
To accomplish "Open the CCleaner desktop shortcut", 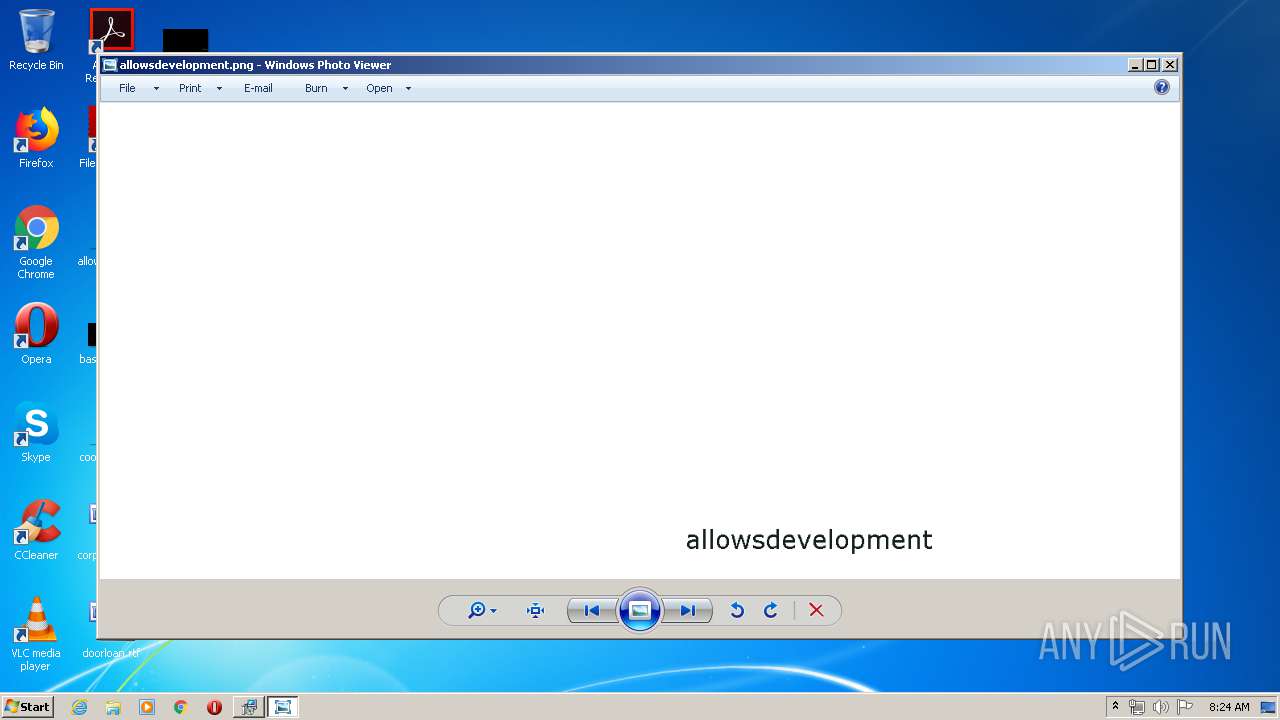I will (36, 529).
